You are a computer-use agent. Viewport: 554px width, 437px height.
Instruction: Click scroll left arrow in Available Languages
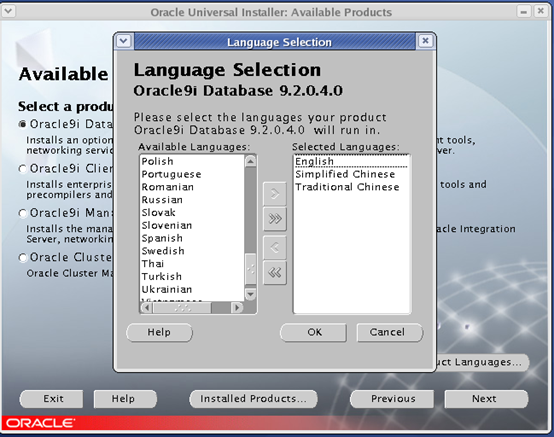pyautogui.click(x=146, y=308)
